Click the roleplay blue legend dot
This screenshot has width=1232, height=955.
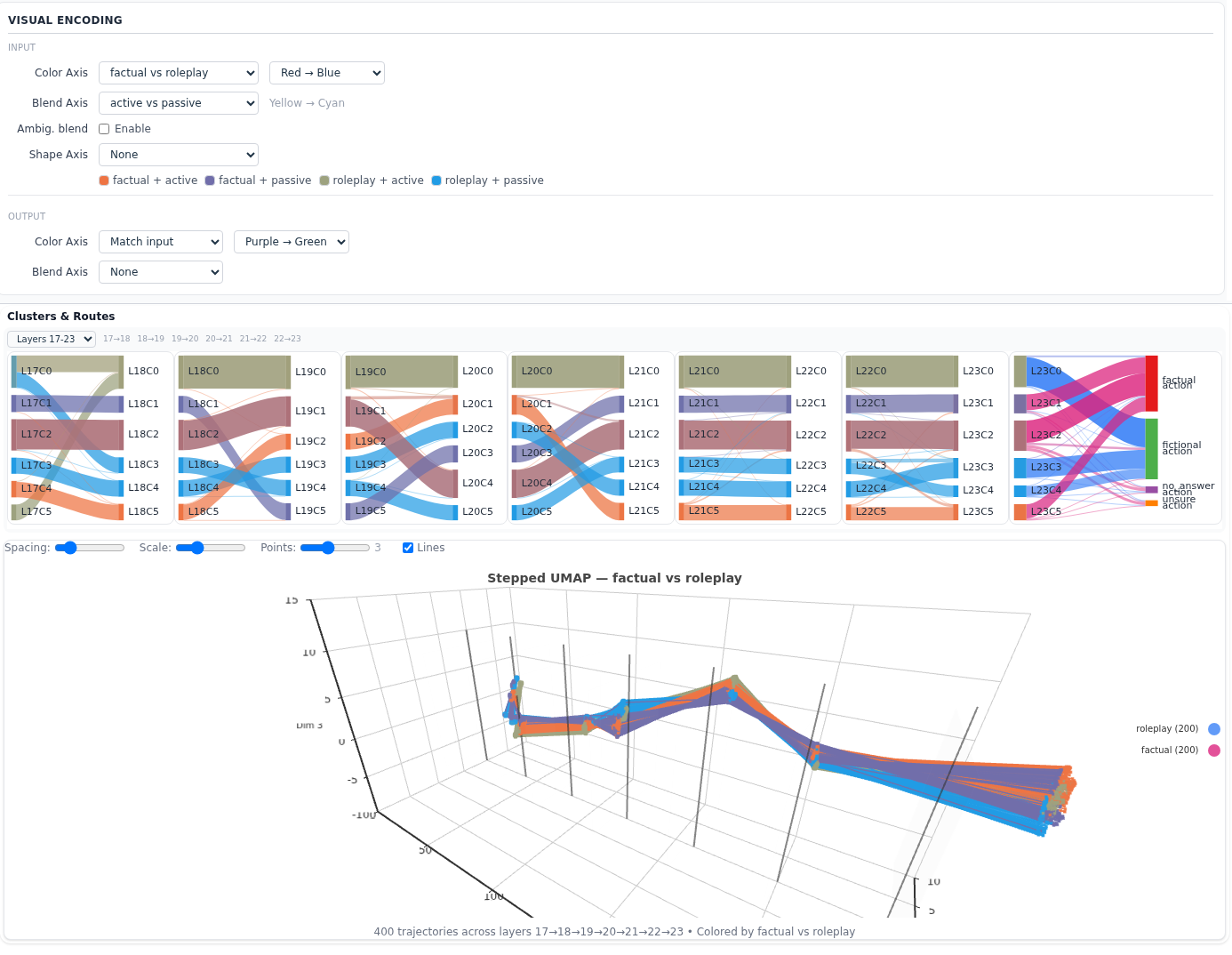1213,729
